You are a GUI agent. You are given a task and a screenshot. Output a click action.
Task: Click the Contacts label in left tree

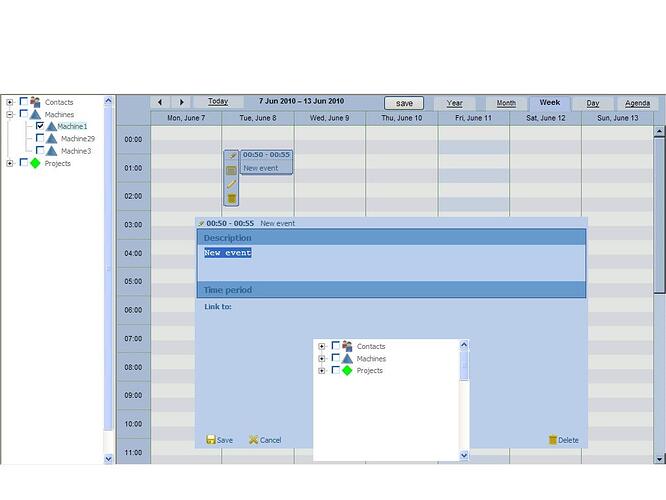(x=59, y=102)
